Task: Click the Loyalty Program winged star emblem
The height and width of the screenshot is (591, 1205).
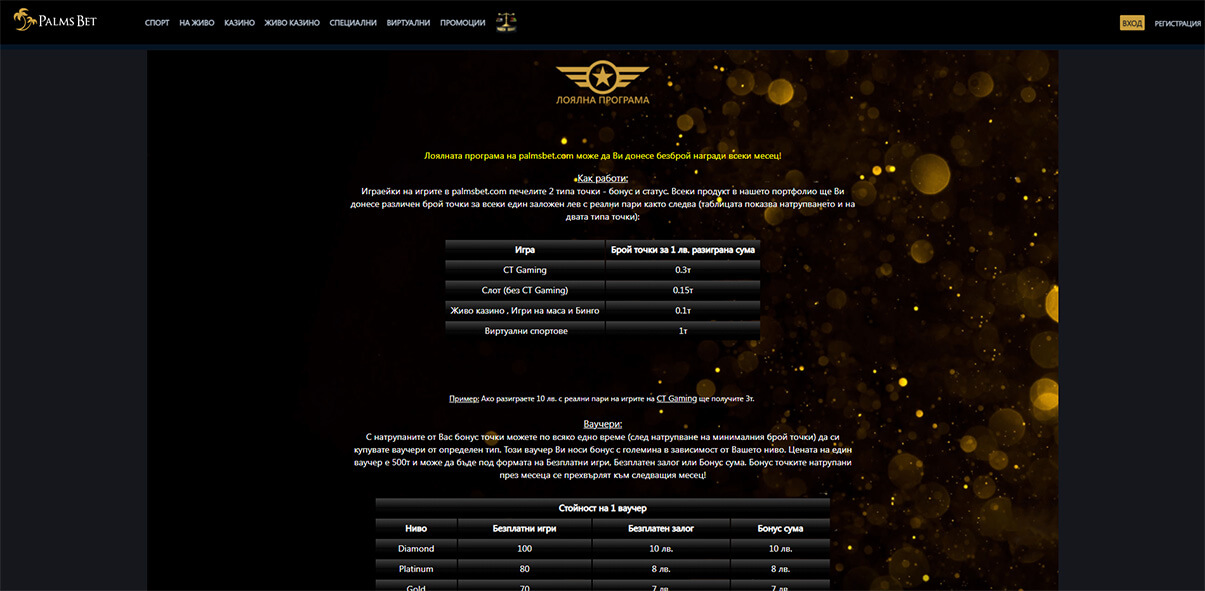Action: pyautogui.click(x=602, y=76)
